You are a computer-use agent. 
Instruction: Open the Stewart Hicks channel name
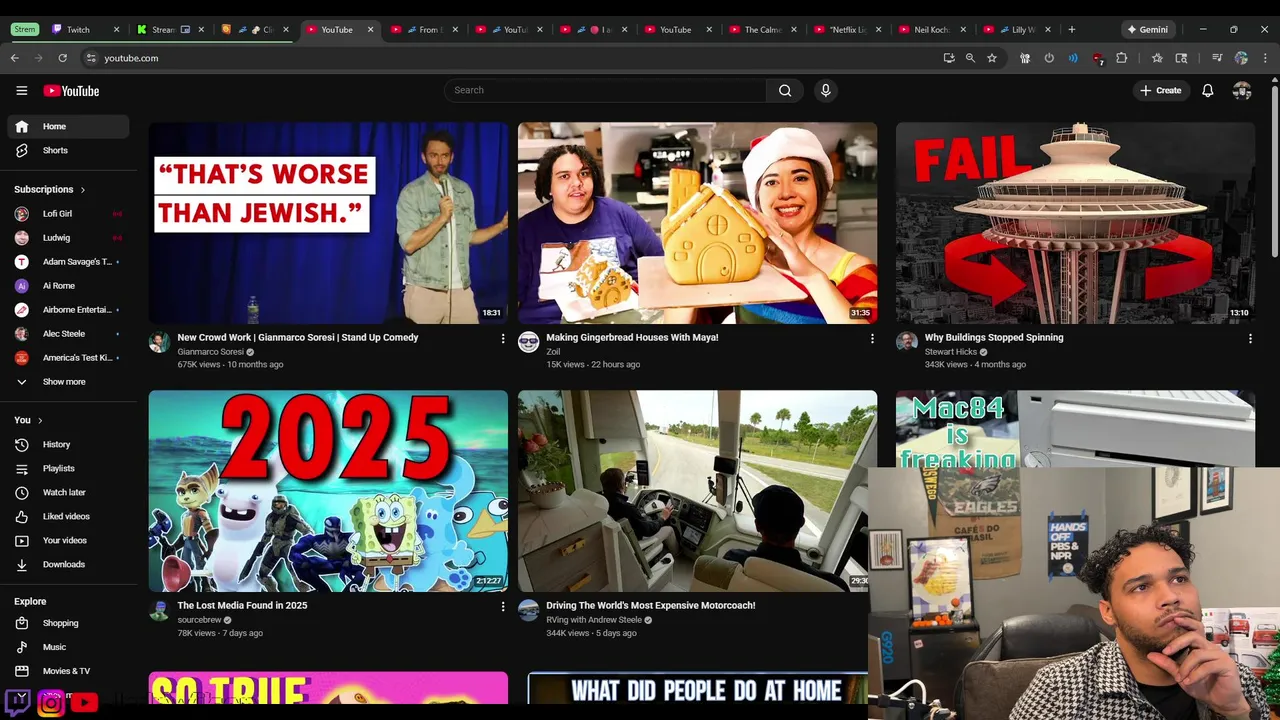click(x=951, y=352)
